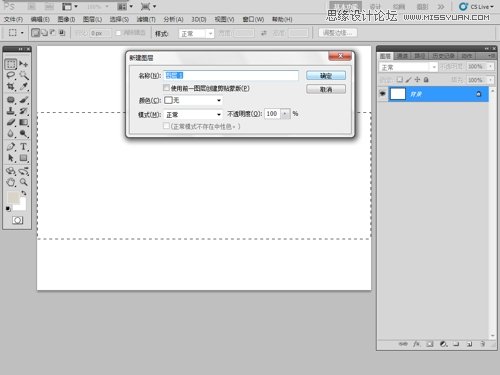Open the 样式 dropdown in options bar

point(196,33)
